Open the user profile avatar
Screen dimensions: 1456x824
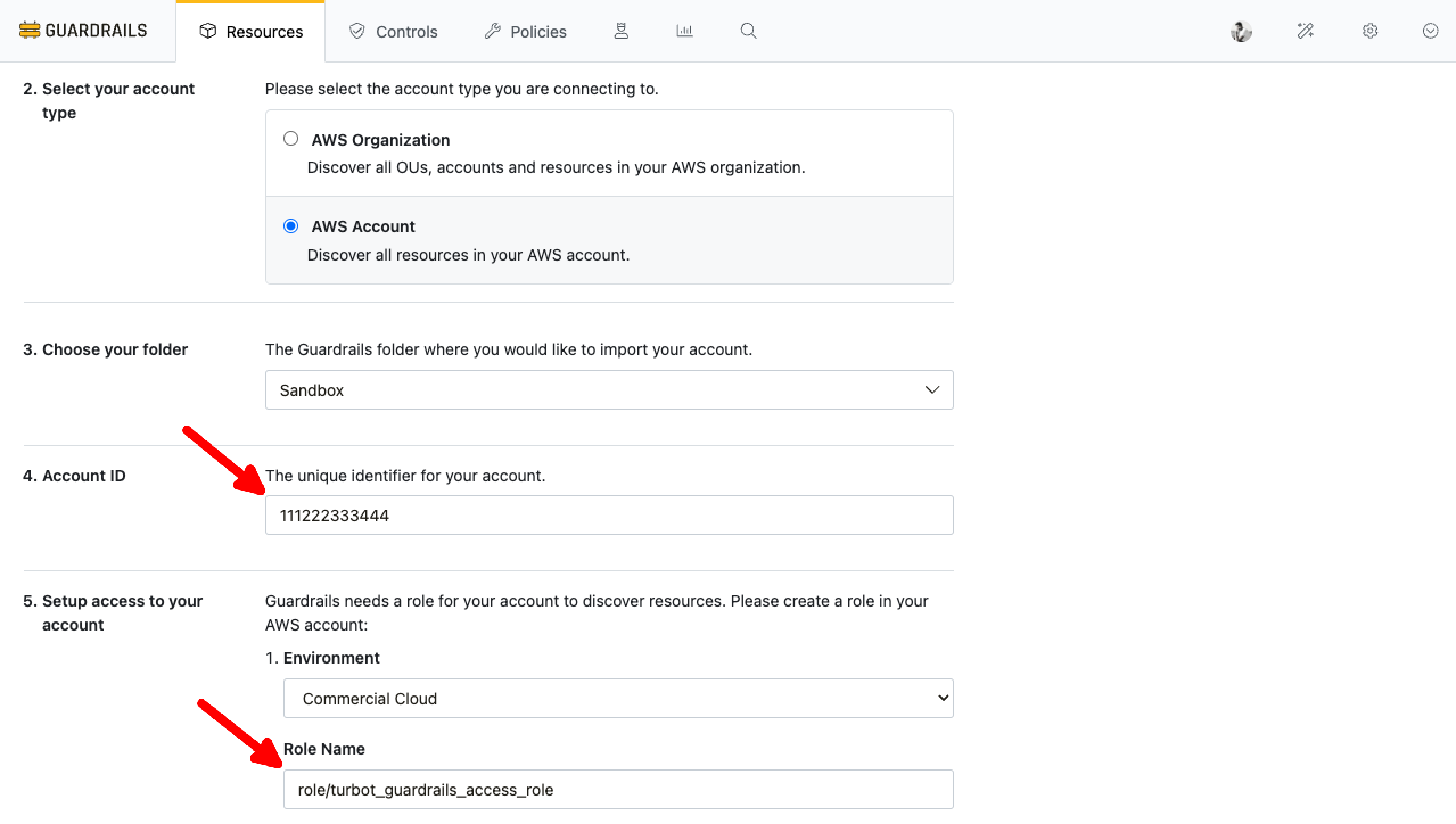tap(1241, 31)
